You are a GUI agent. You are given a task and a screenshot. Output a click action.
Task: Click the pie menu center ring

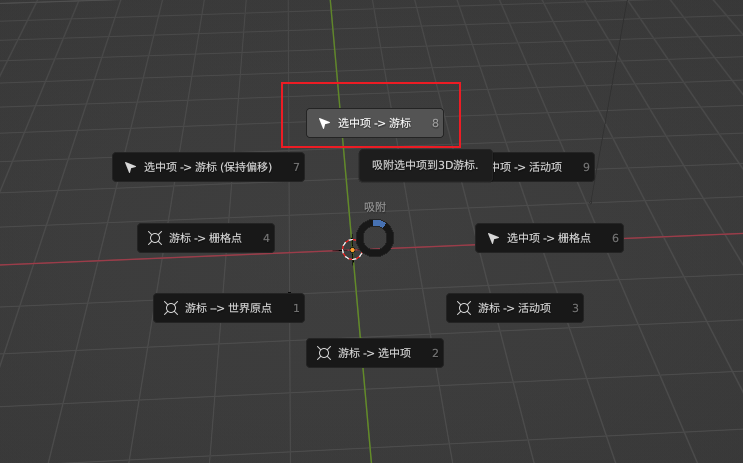pos(375,238)
